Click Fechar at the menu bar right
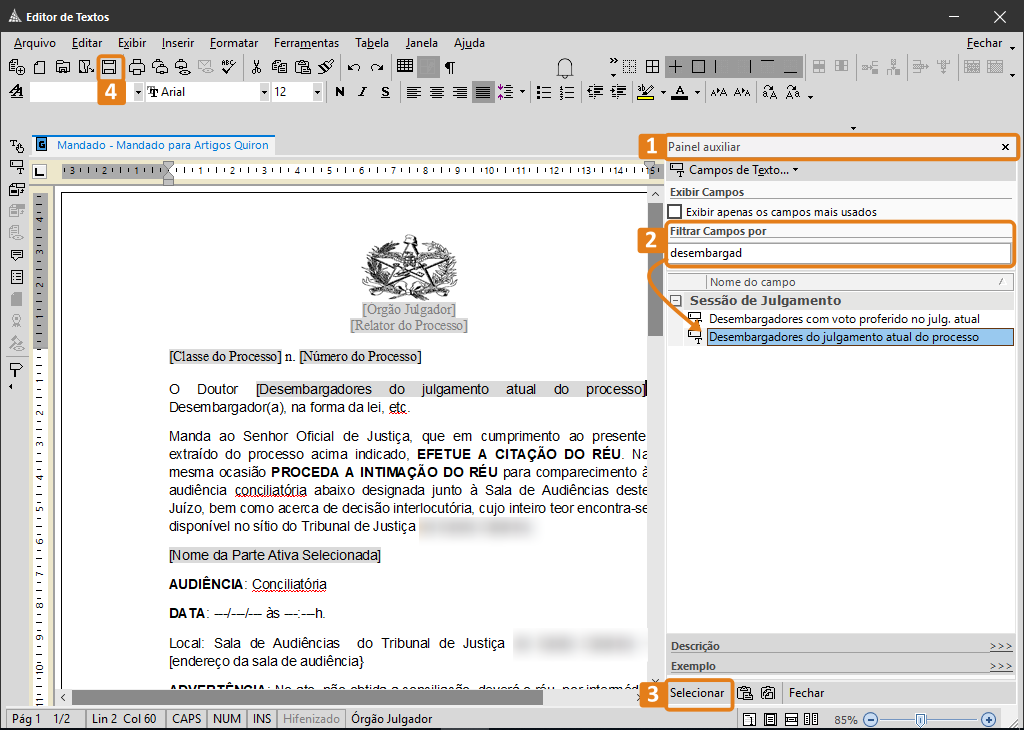 point(984,43)
